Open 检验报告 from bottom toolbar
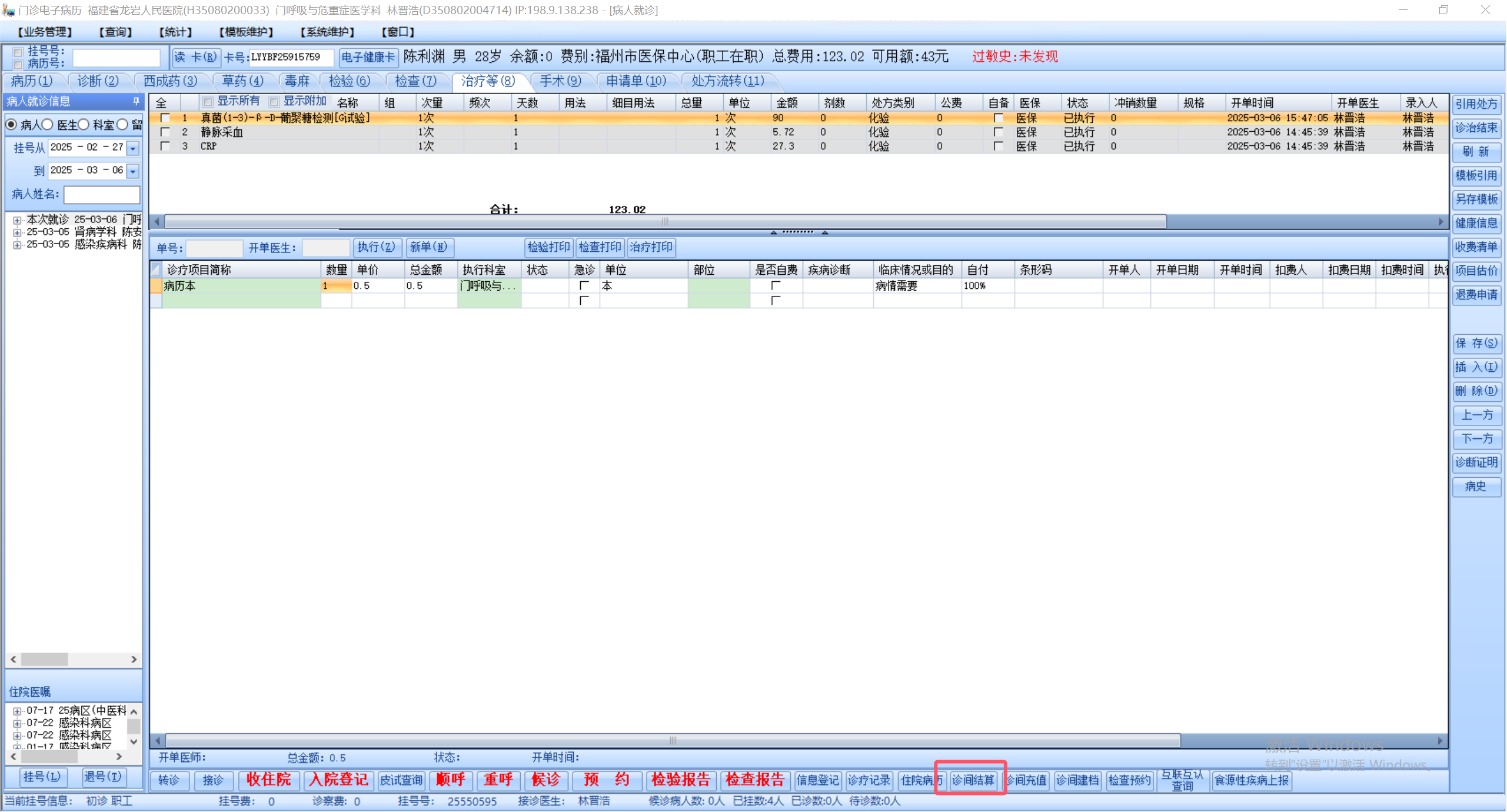 [x=681, y=780]
